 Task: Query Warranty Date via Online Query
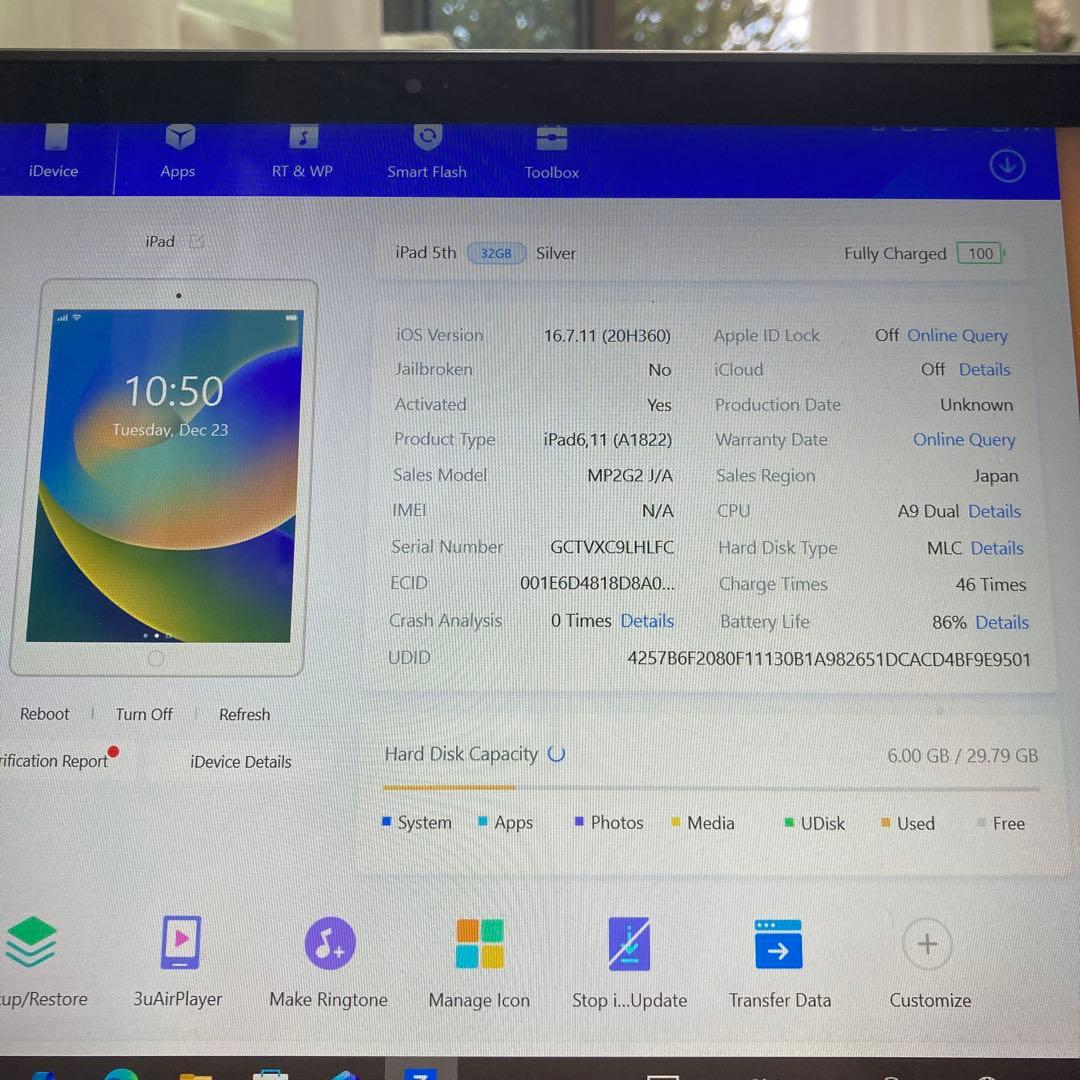(964, 439)
